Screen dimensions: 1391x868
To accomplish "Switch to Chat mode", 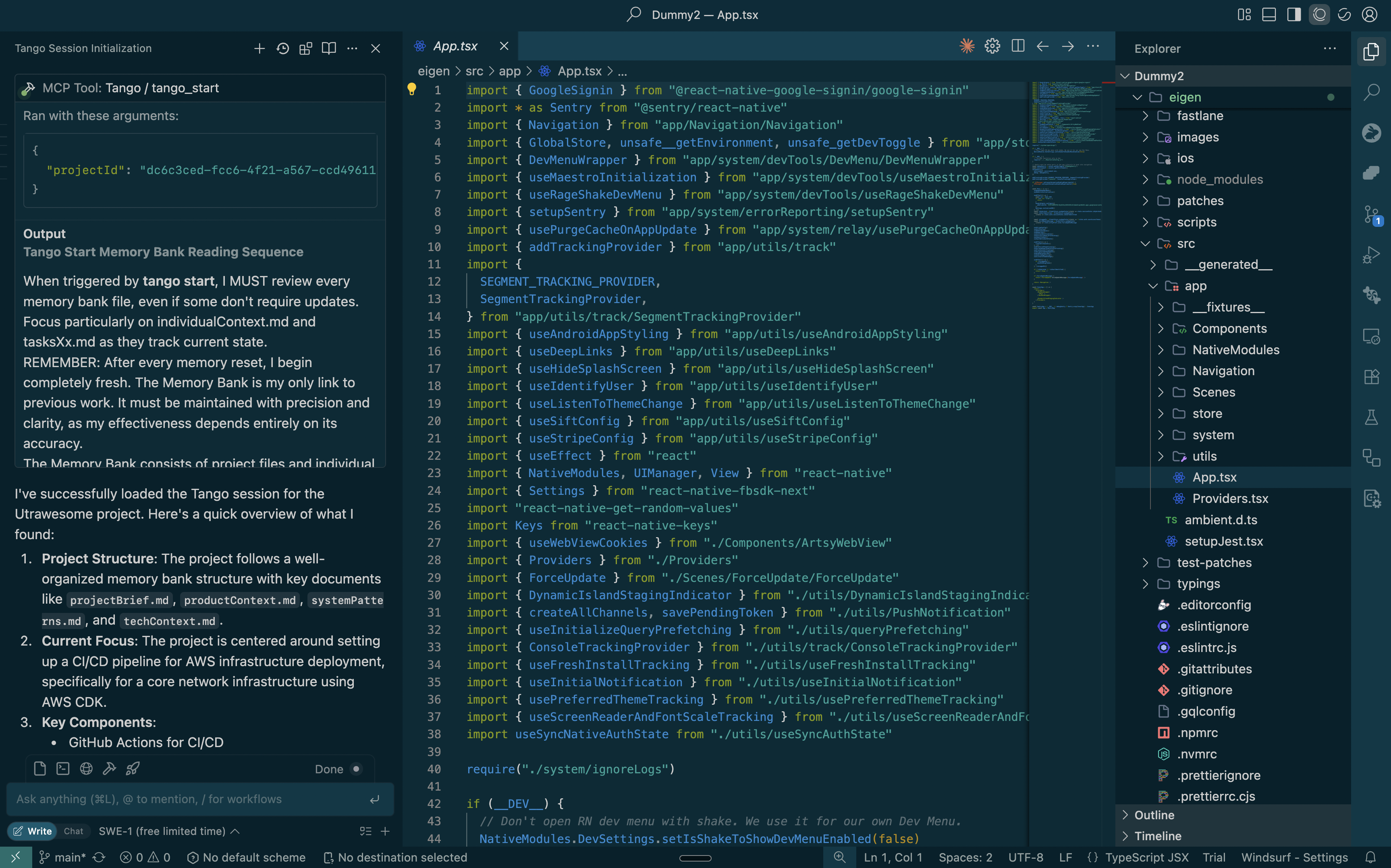I will [73, 831].
